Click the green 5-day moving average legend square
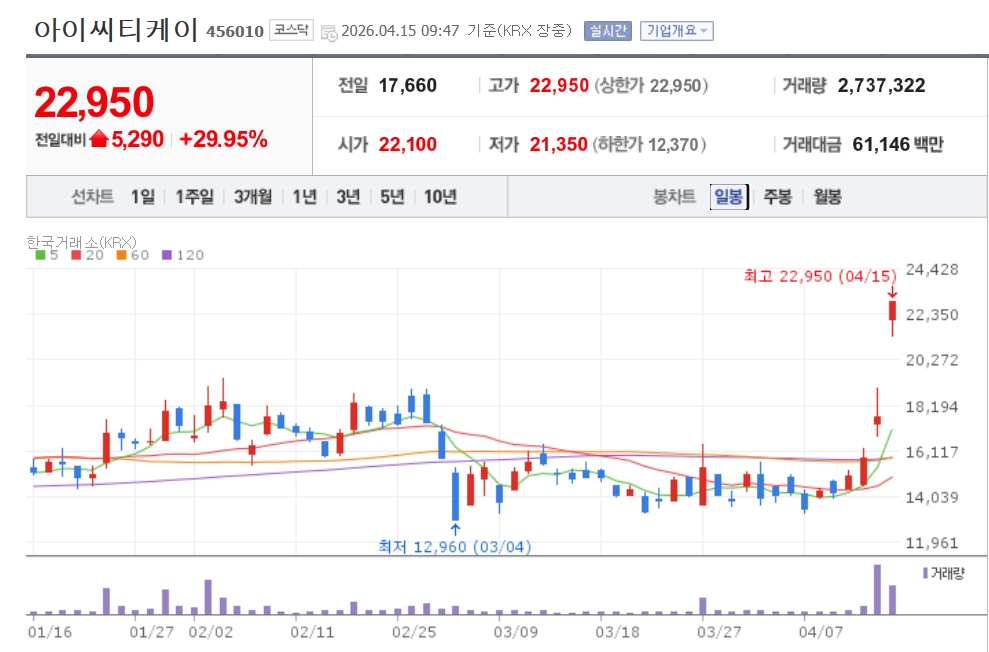The height and width of the screenshot is (652, 989). tap(39, 255)
